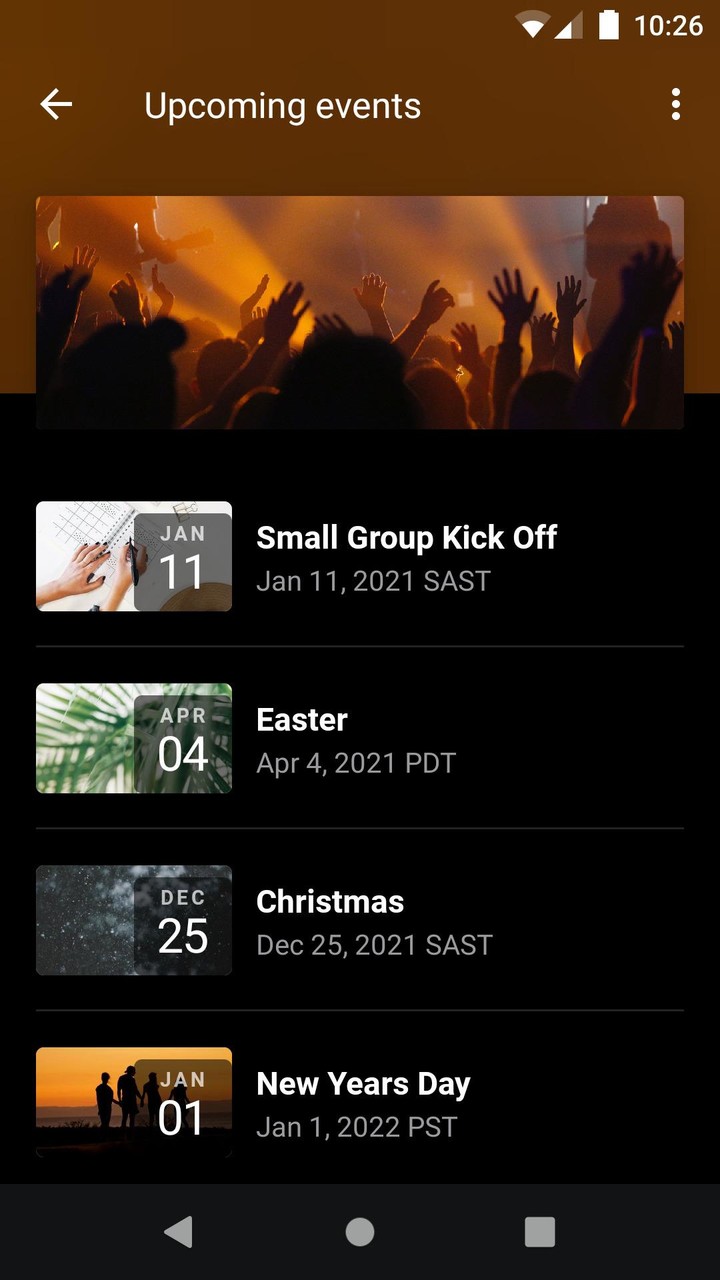Tap the status bar clock showing 10:26
Image resolution: width=720 pixels, height=1280 pixels.
(x=668, y=25)
